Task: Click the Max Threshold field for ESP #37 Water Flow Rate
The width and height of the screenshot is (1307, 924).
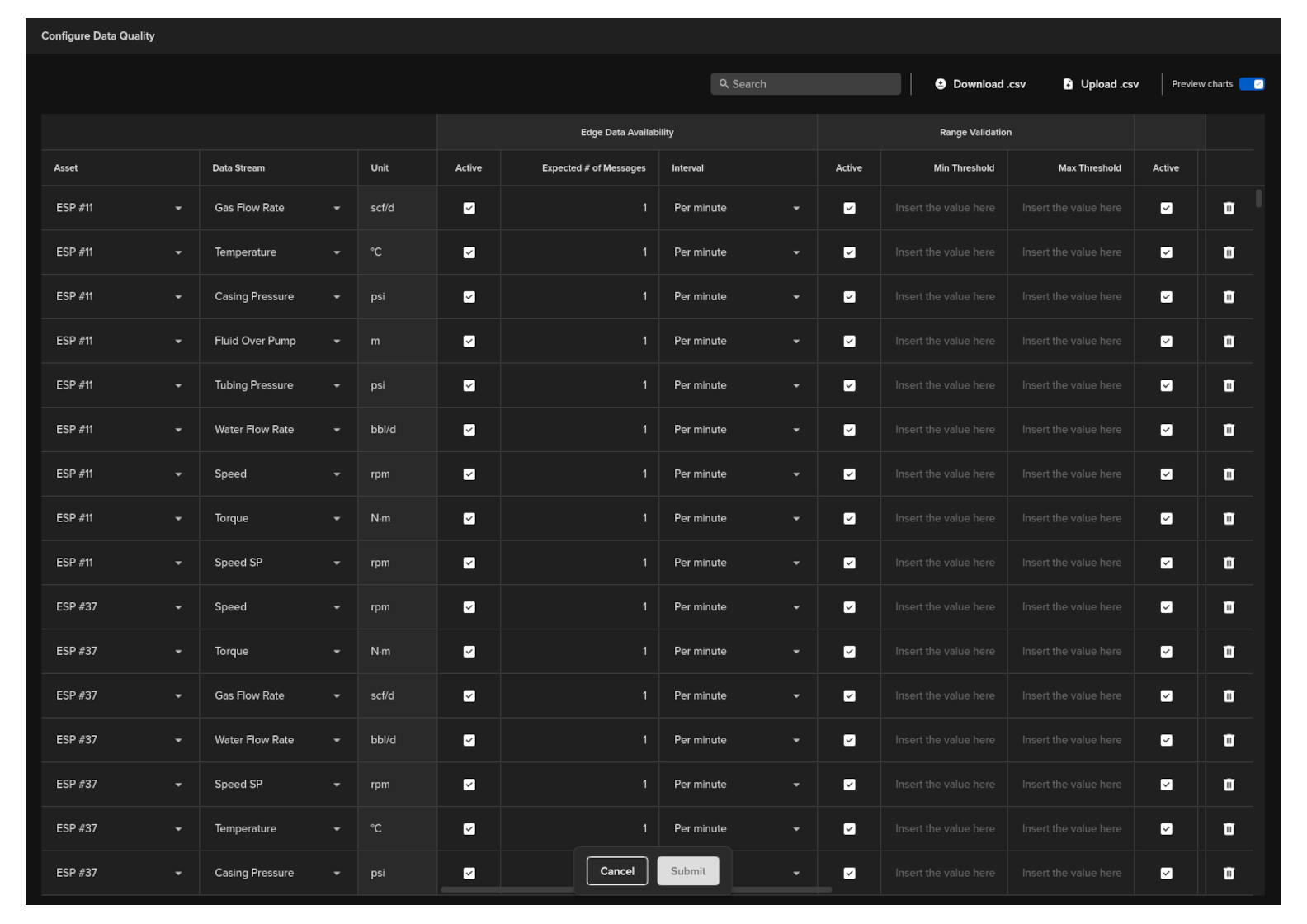Action: click(x=1071, y=740)
